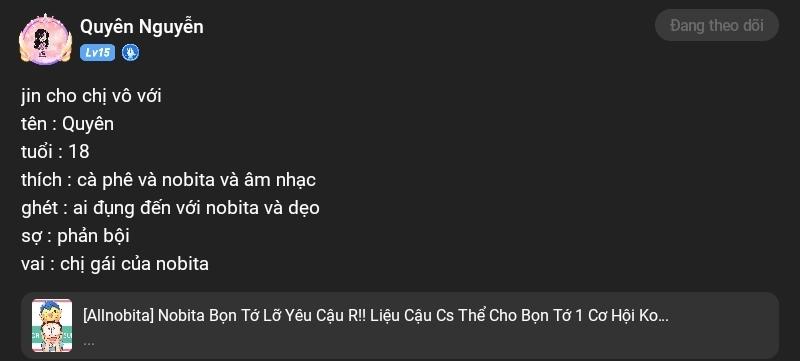Screen dimensions: 800x361
Task: Click the Lv15 level badge
Action: click(97, 53)
